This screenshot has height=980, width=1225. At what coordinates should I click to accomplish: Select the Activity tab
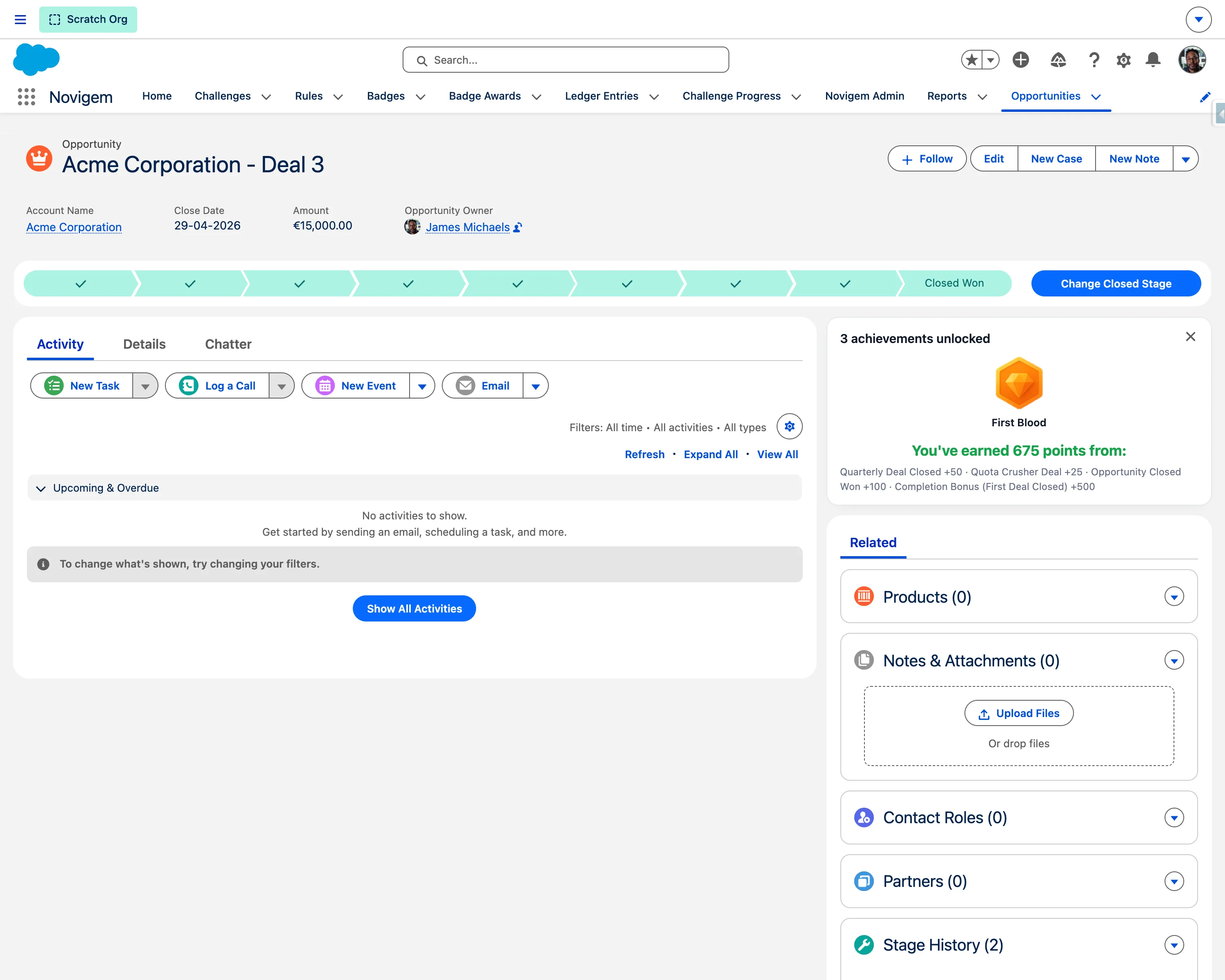pyautogui.click(x=60, y=344)
